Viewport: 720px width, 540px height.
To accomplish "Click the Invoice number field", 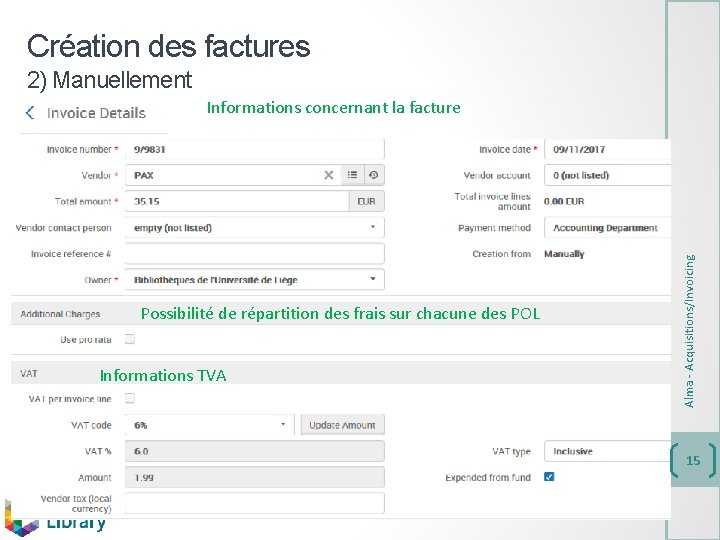I will 254,149.
